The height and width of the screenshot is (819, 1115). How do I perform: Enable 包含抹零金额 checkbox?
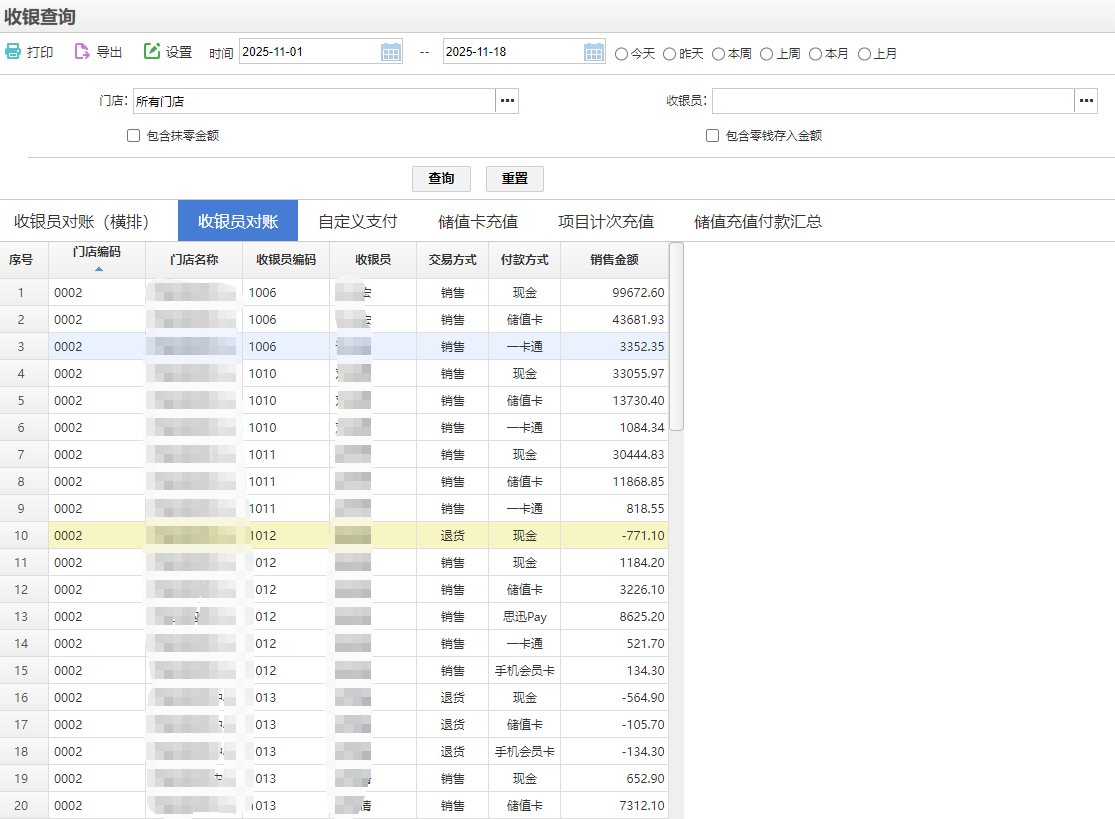(133, 136)
